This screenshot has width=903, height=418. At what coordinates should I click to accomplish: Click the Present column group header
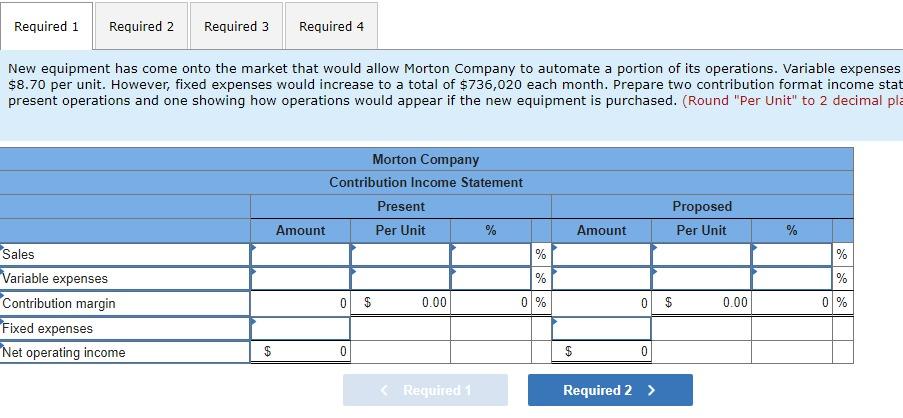click(x=401, y=206)
